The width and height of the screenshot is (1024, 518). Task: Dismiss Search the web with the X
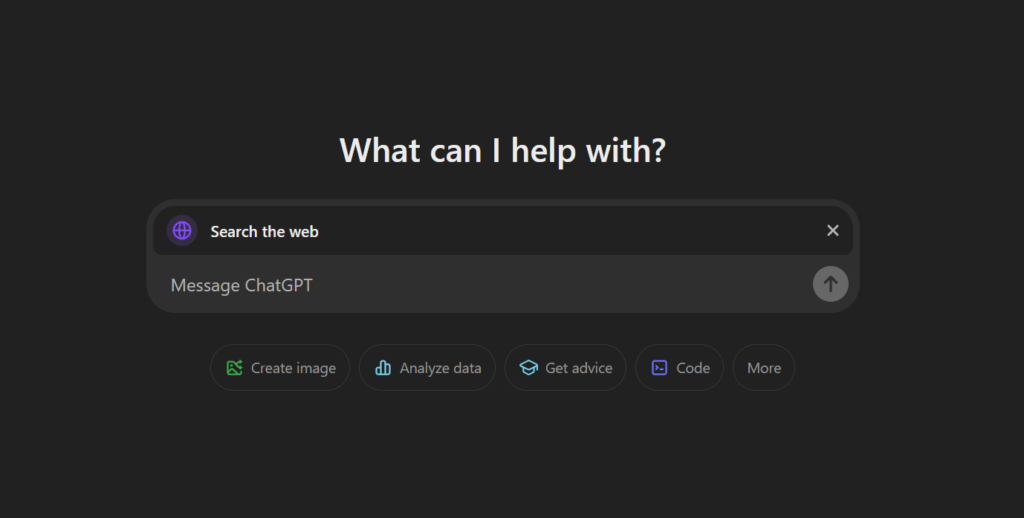(833, 231)
